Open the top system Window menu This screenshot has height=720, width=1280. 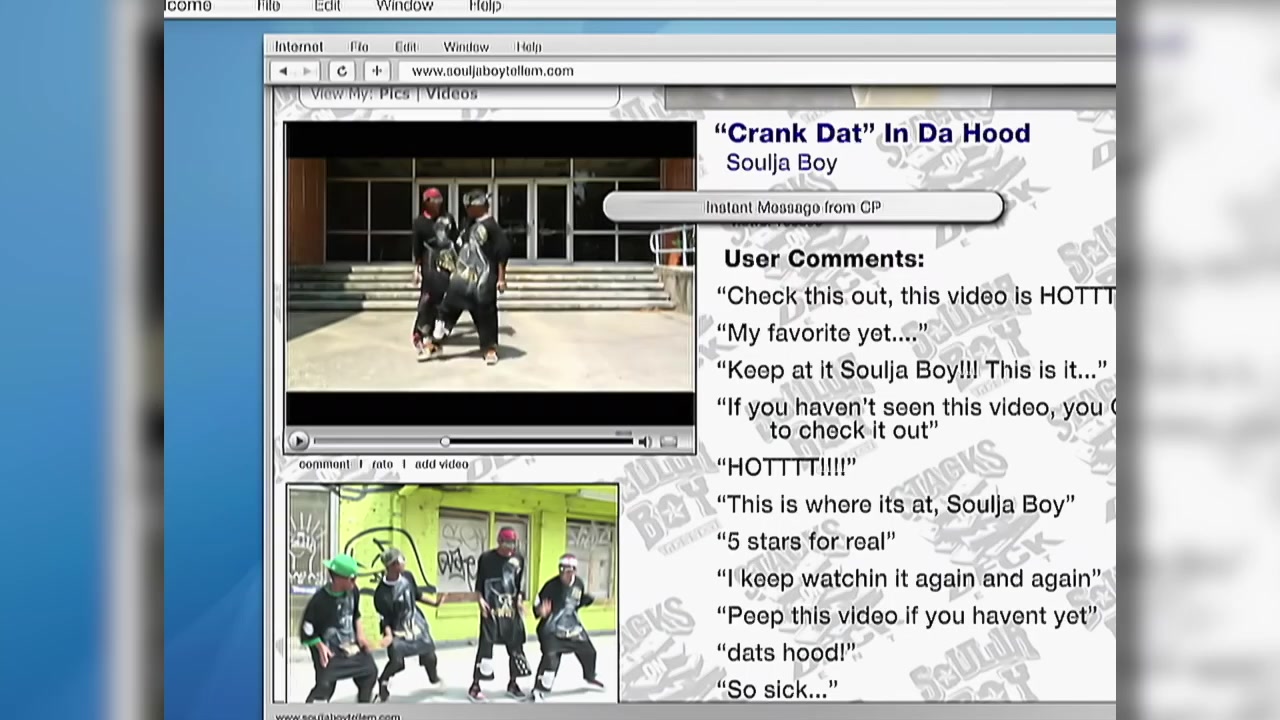pyautogui.click(x=404, y=6)
